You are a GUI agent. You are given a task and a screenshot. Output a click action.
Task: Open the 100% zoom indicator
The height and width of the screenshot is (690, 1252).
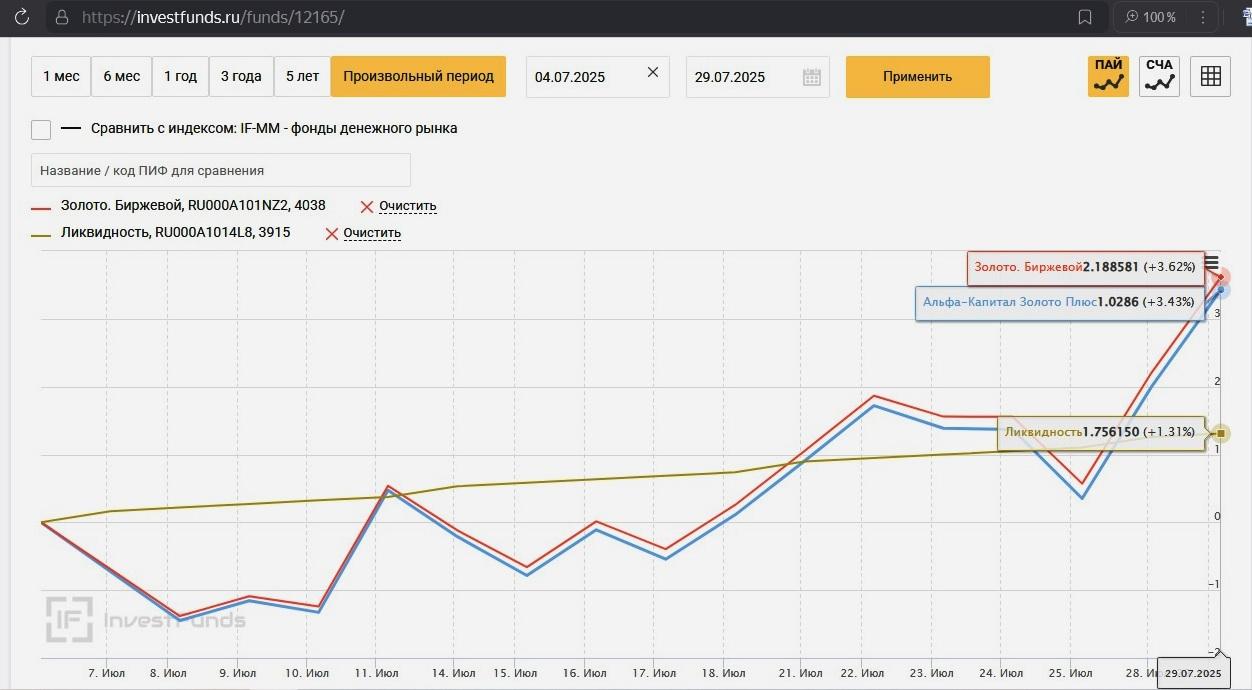[x=1150, y=17]
